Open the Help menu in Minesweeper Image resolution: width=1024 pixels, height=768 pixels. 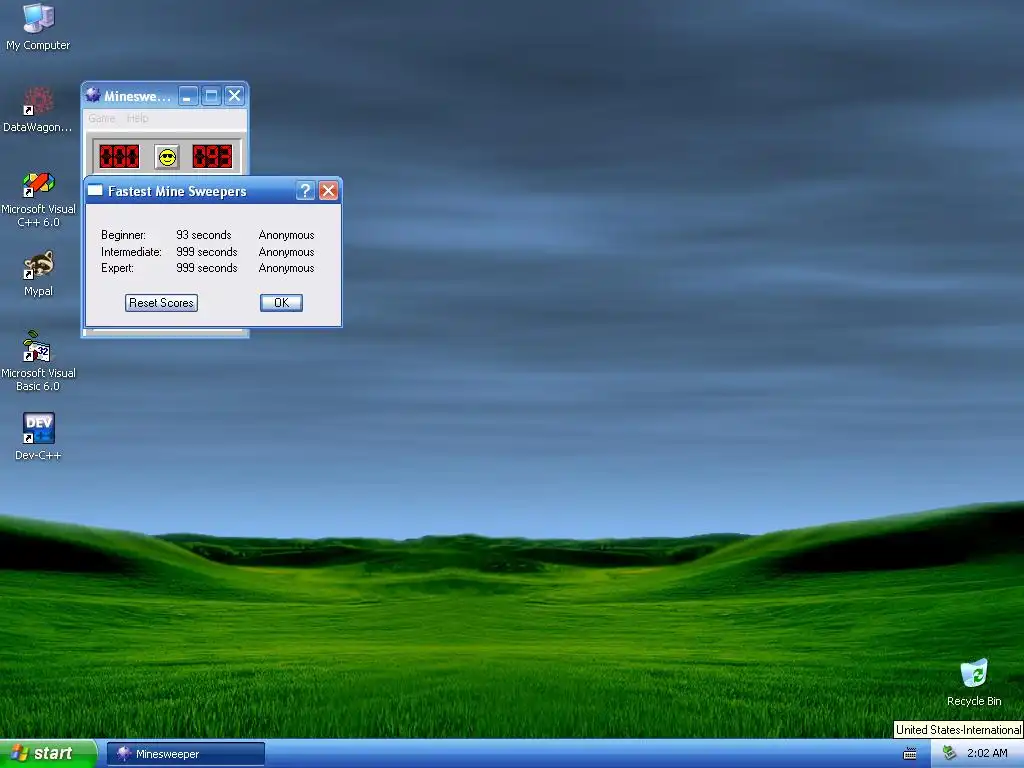pos(137,118)
